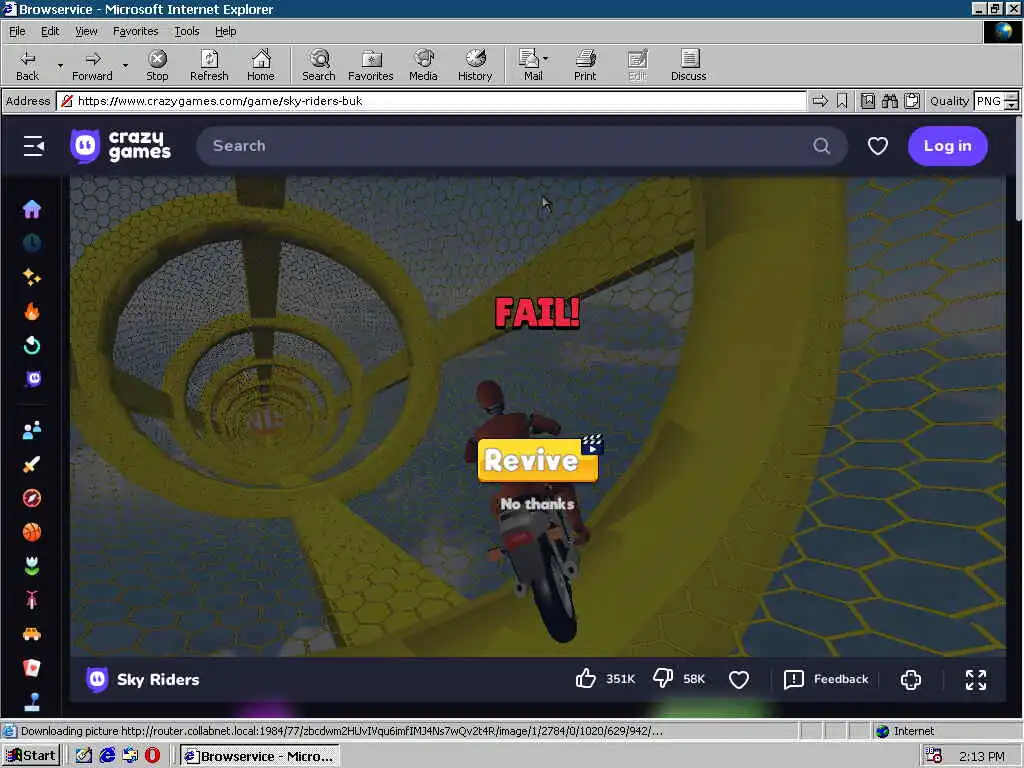
Task: Click the binoculars find icon
Action: click(x=889, y=101)
